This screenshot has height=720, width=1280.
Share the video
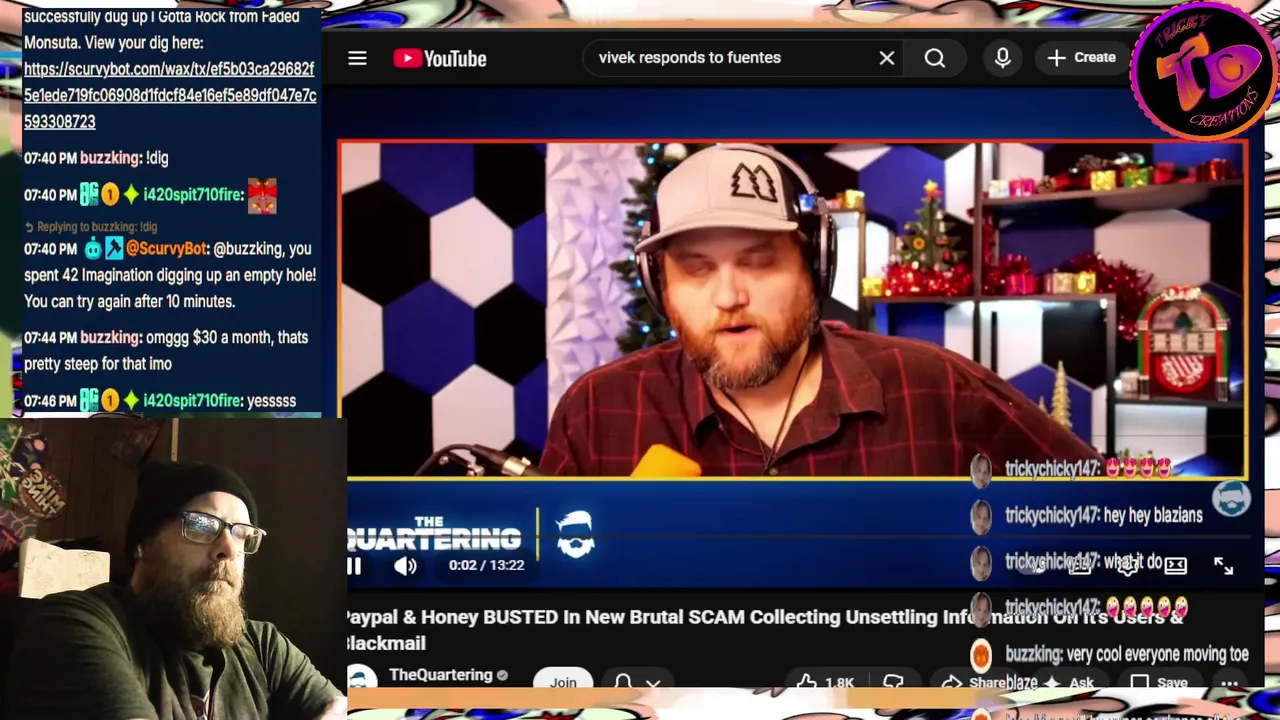990,683
